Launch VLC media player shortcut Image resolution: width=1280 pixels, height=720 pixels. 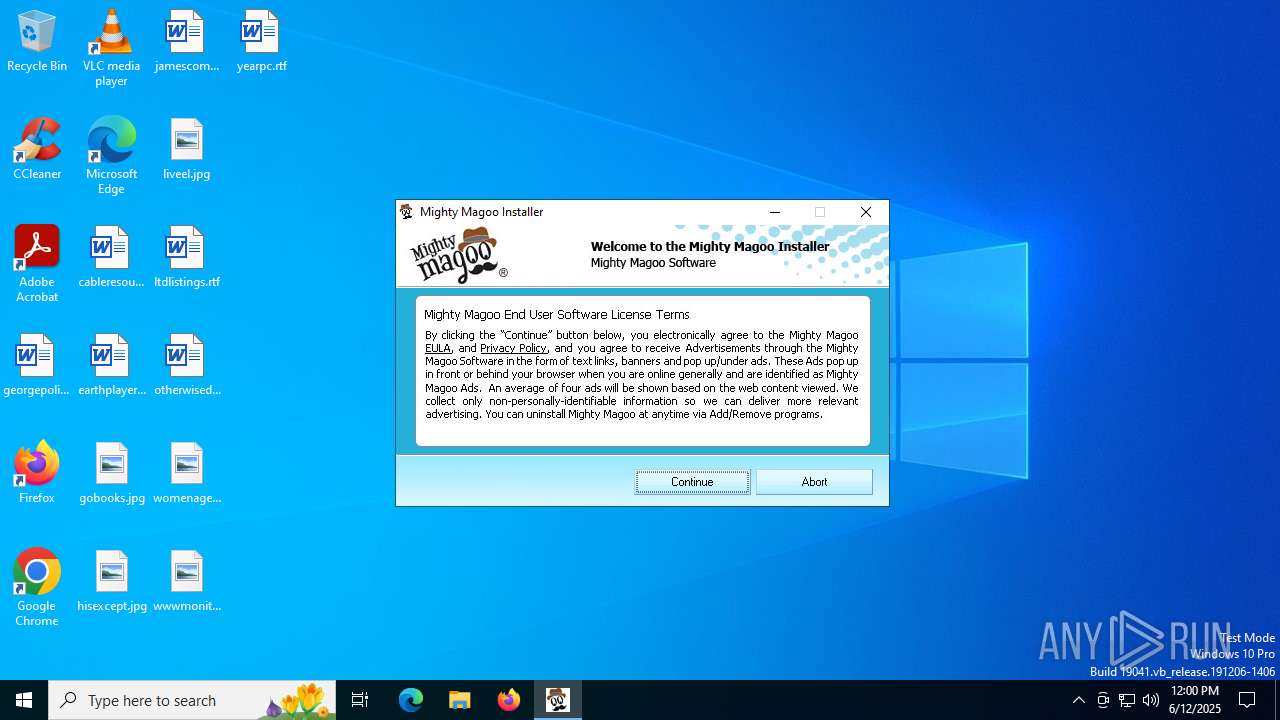[x=111, y=48]
